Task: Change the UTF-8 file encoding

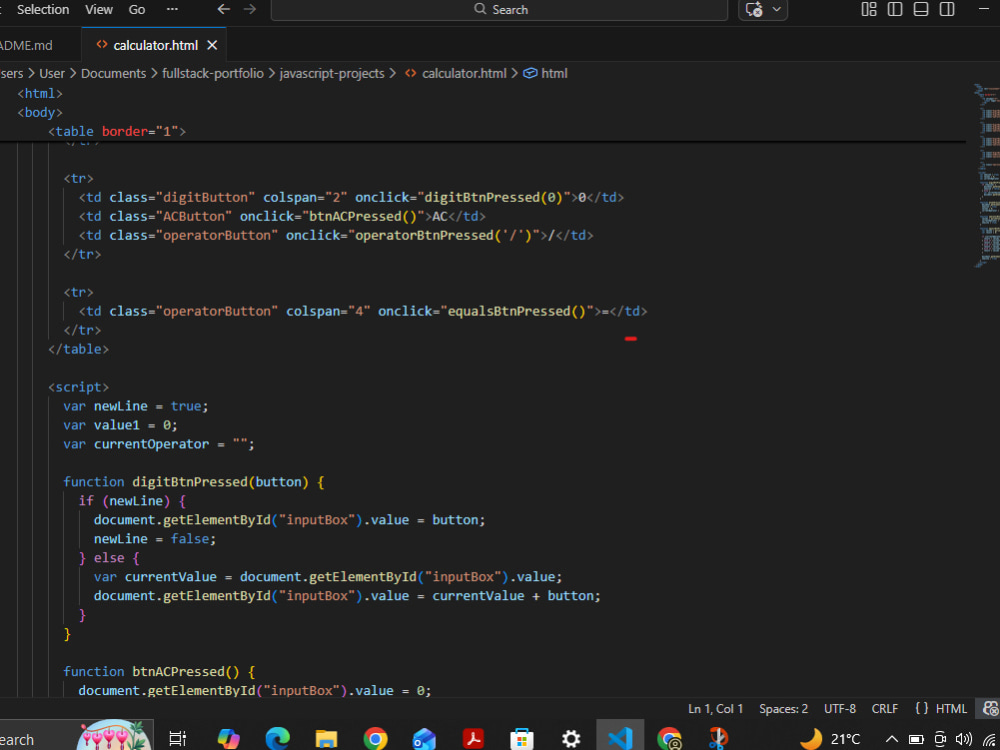Action: point(840,709)
